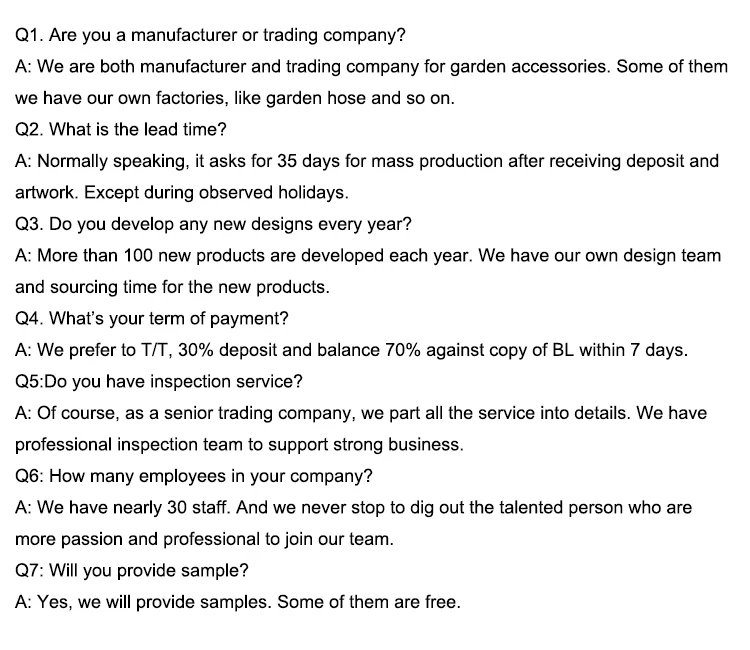Click the T/T 30% deposit answer line
The image size is (750, 650).
pos(351,350)
